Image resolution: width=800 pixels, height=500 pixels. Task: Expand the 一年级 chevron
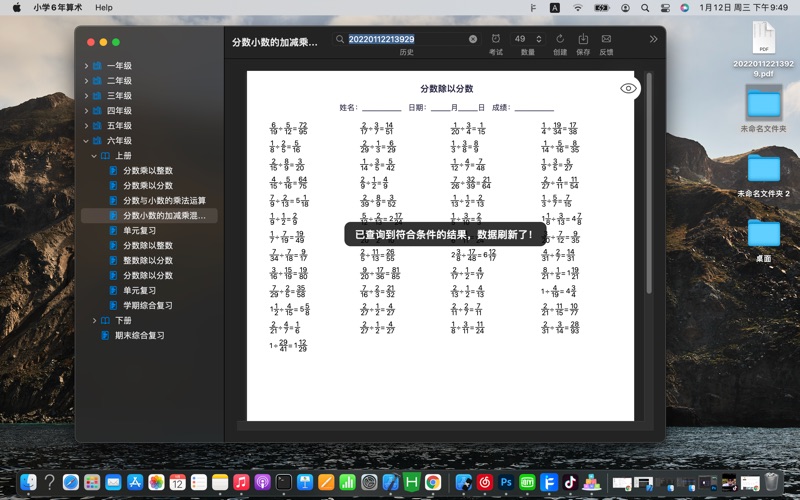[x=86, y=66]
